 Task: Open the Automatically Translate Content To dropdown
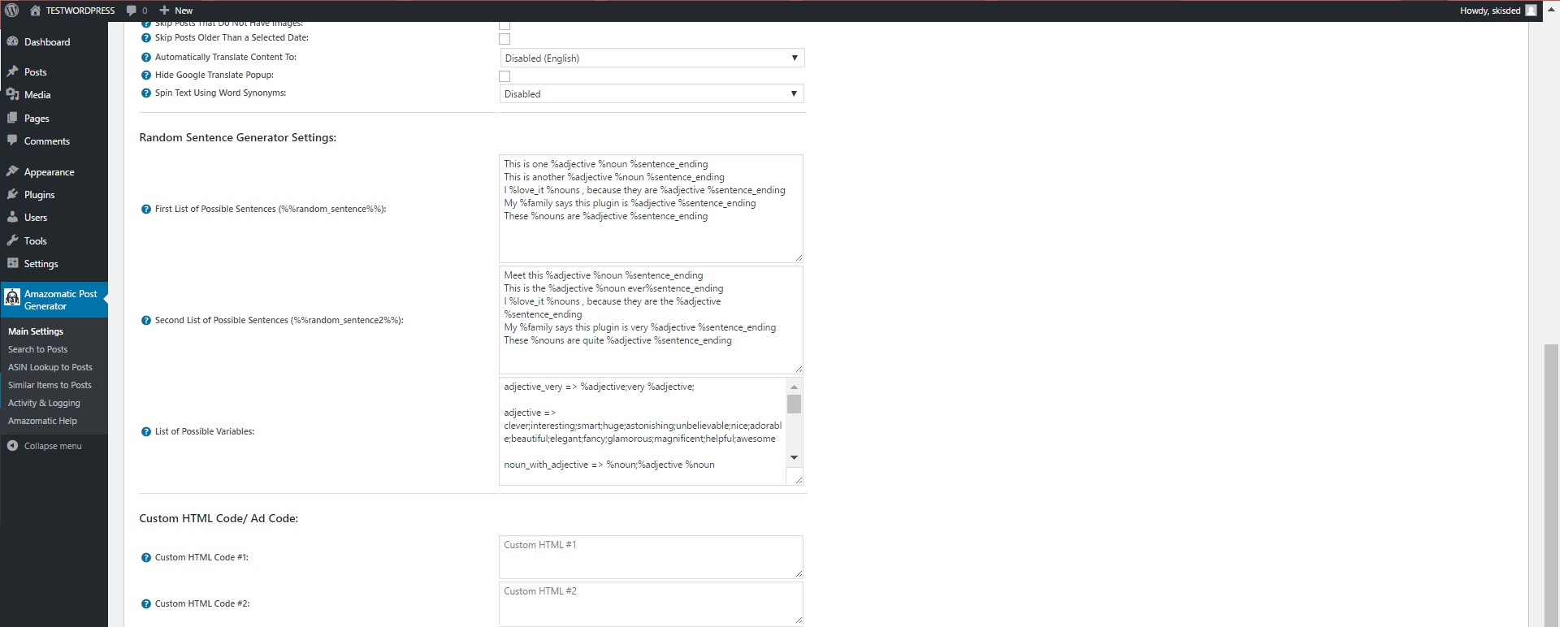(x=652, y=58)
